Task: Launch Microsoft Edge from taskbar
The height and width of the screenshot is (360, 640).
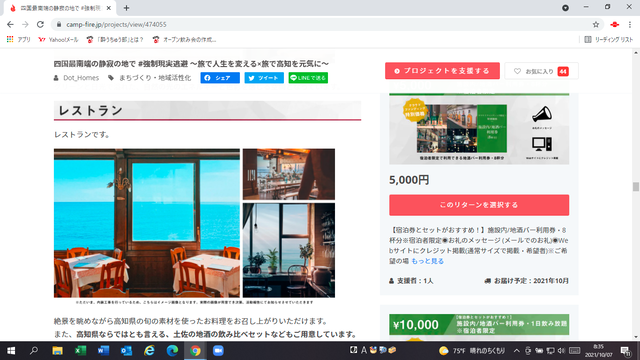Action: (x=172, y=351)
